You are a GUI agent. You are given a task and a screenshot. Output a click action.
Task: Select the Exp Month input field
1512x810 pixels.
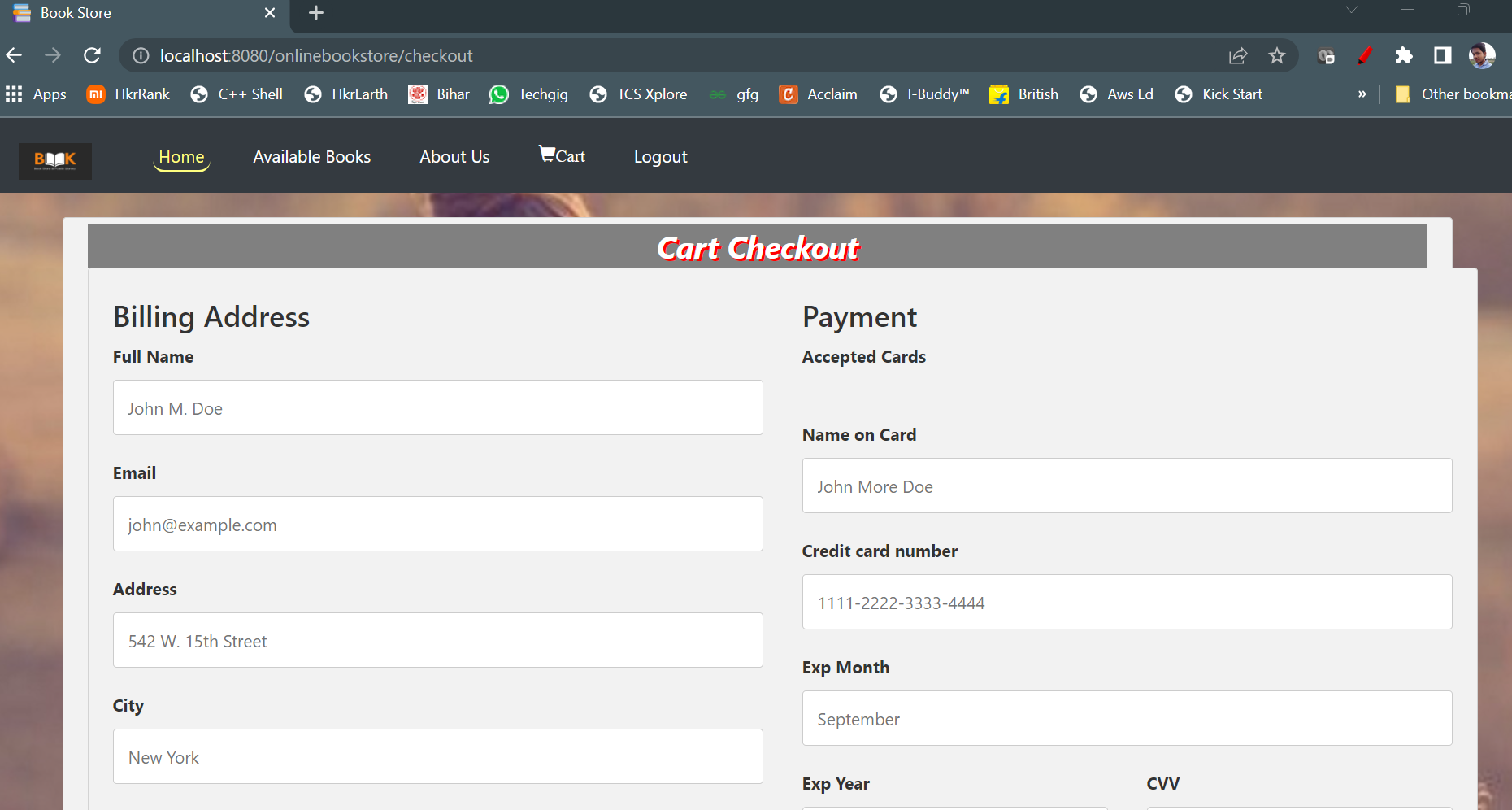click(1127, 718)
